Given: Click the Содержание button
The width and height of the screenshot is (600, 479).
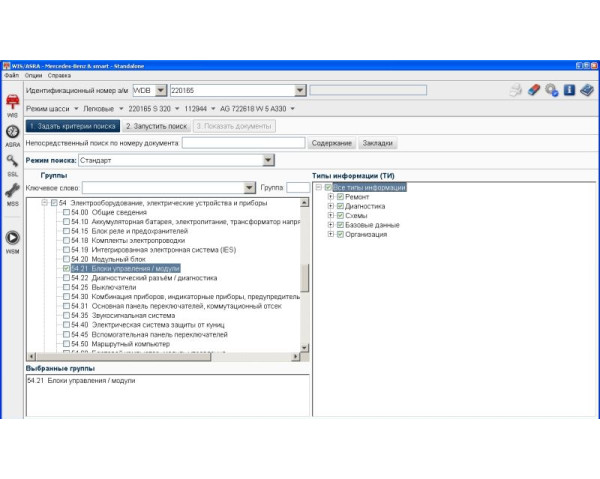Looking at the screenshot, I should click(331, 143).
